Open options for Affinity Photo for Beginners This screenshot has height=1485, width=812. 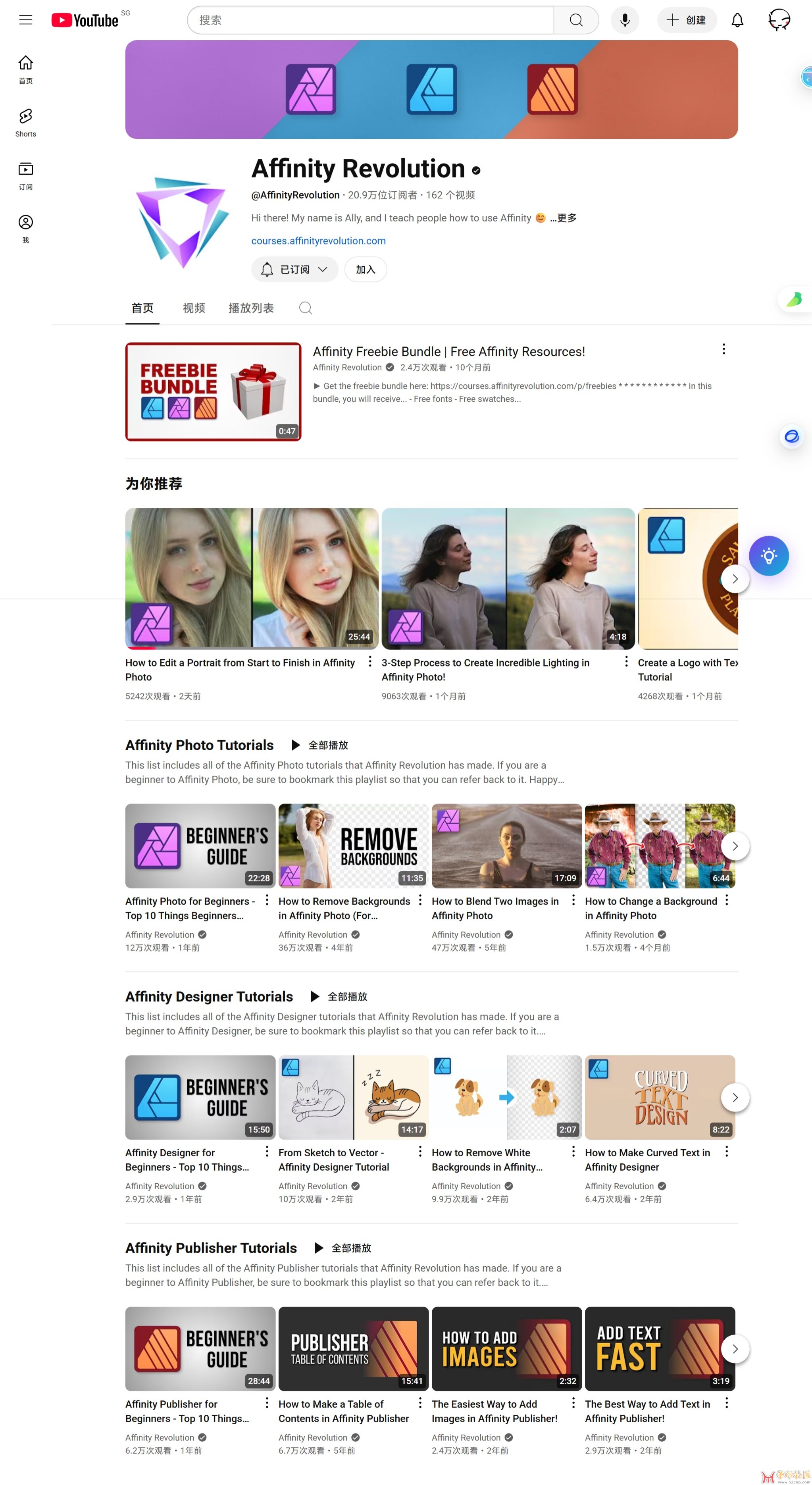[267, 900]
